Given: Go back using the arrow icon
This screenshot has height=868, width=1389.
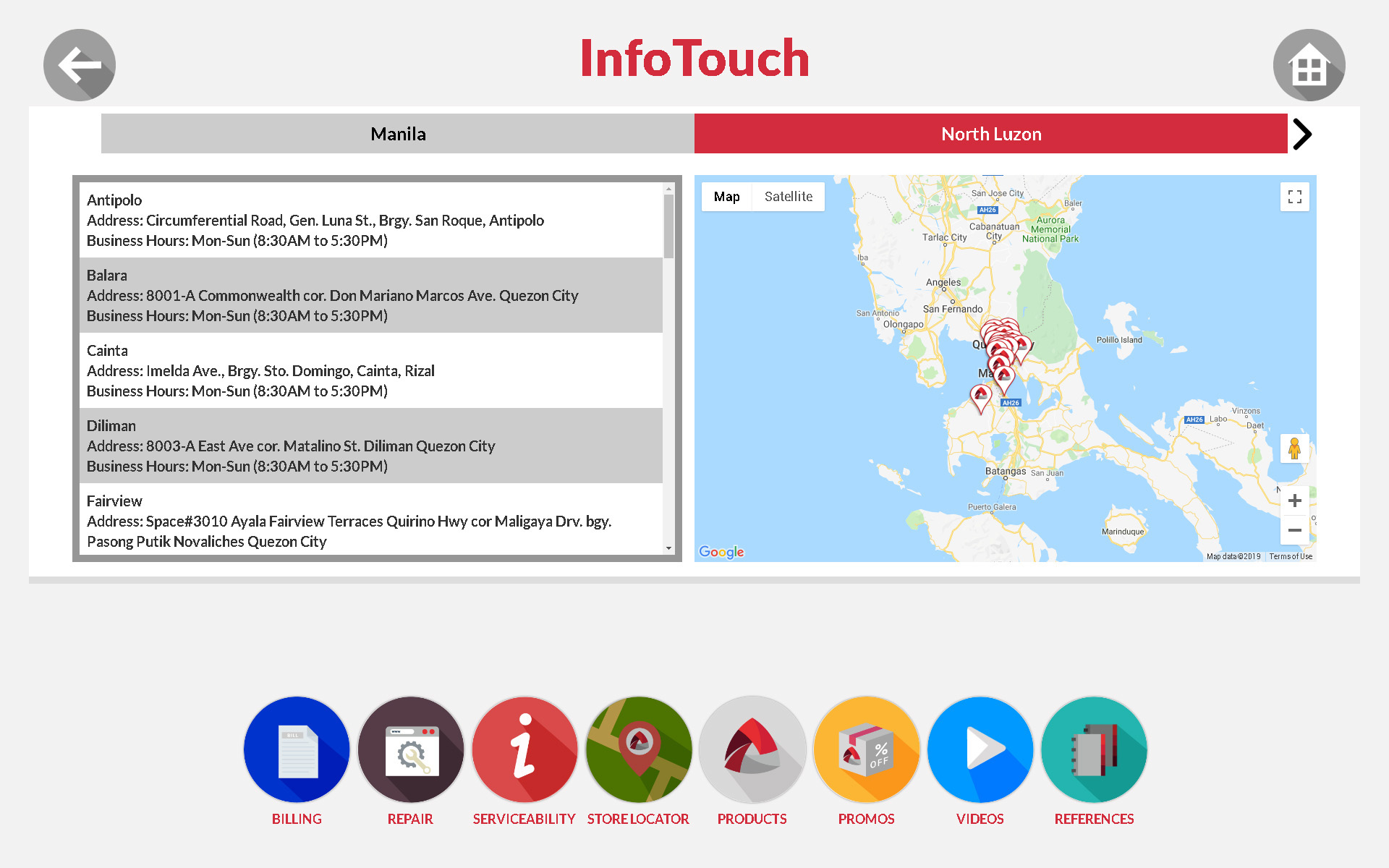Looking at the screenshot, I should tap(80, 65).
